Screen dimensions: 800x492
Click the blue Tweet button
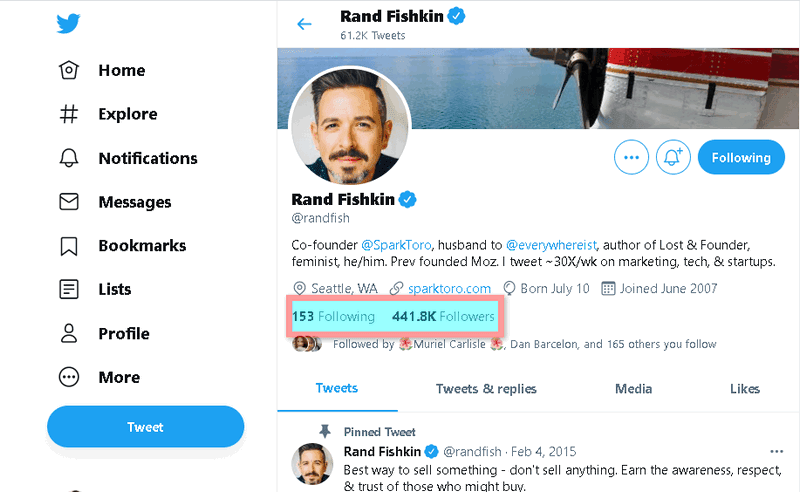tap(145, 427)
